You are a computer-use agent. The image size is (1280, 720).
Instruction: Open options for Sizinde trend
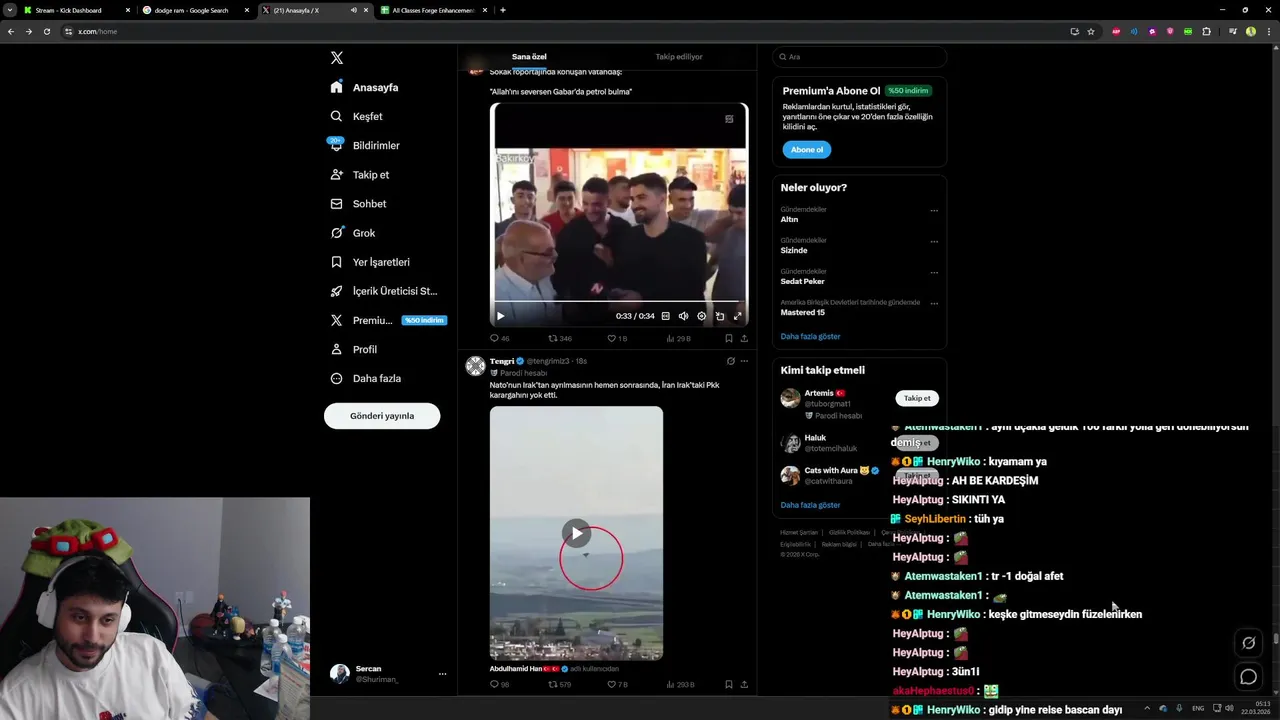point(934,241)
